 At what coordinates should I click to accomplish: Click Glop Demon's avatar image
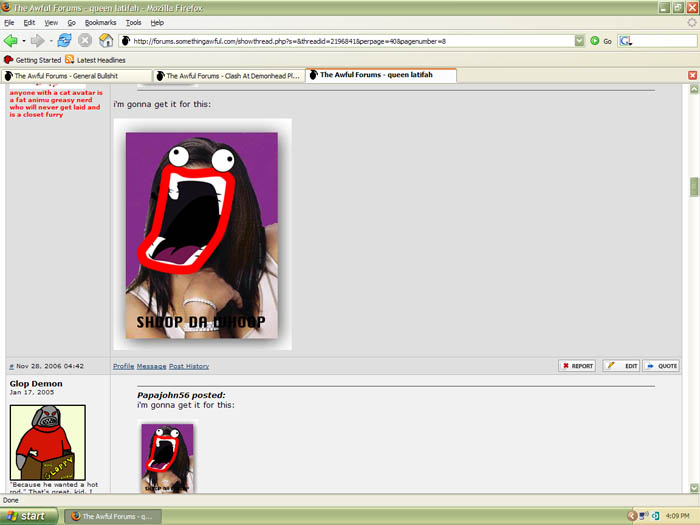pos(47,442)
